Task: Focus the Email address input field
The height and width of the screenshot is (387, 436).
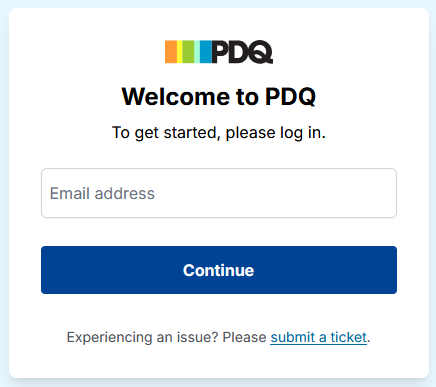Action: [219, 193]
